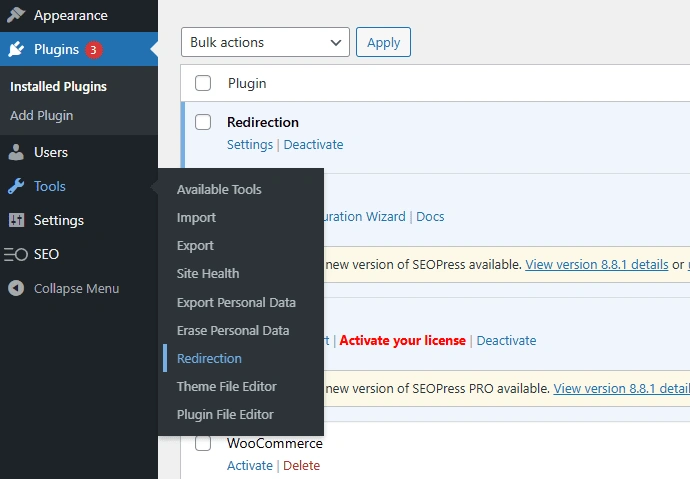Click Activate your license link
This screenshot has height=479, width=690.
click(x=402, y=340)
